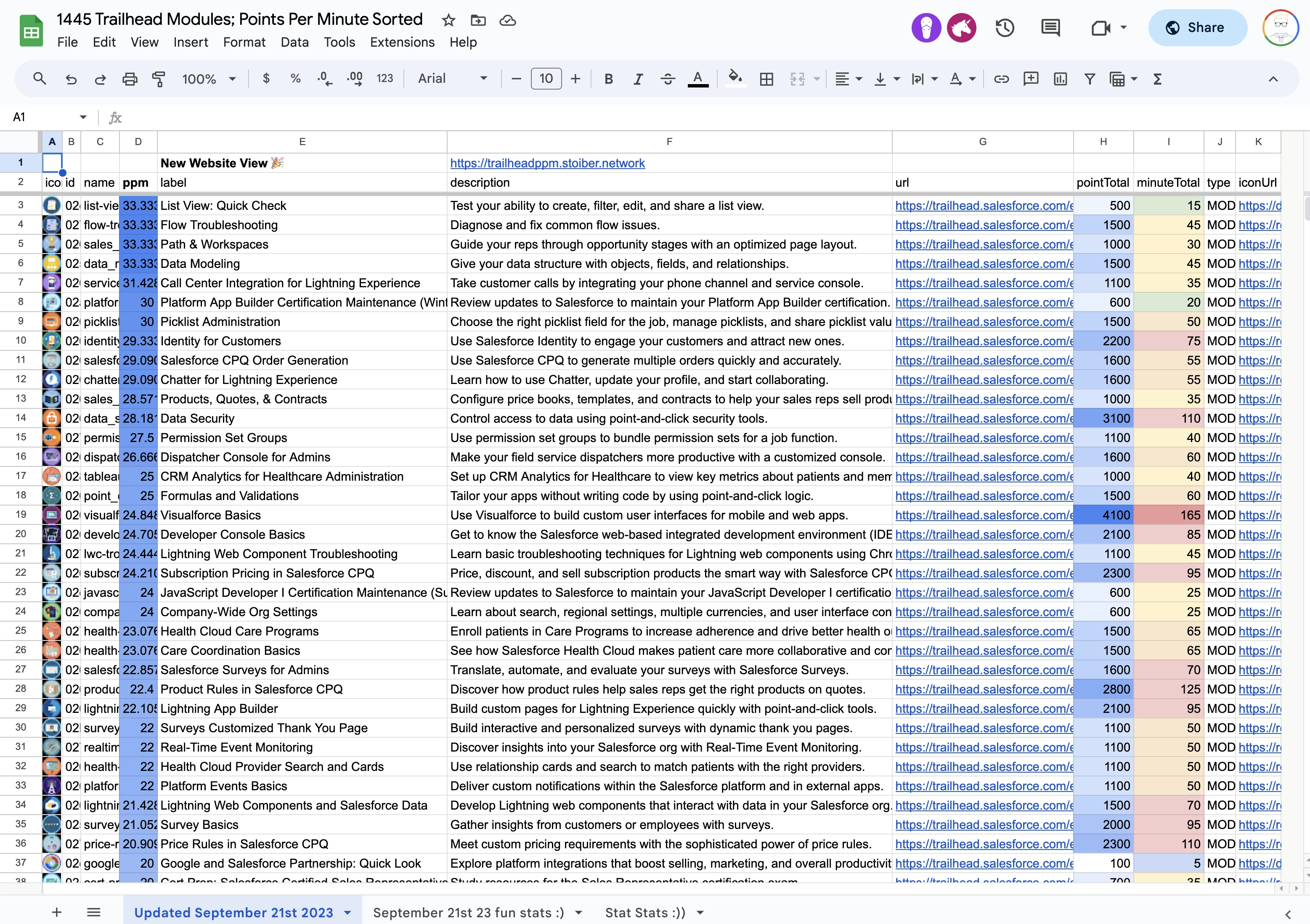Open the trailheadppm.stoiber.network link
The image size is (1310, 924).
click(x=547, y=163)
